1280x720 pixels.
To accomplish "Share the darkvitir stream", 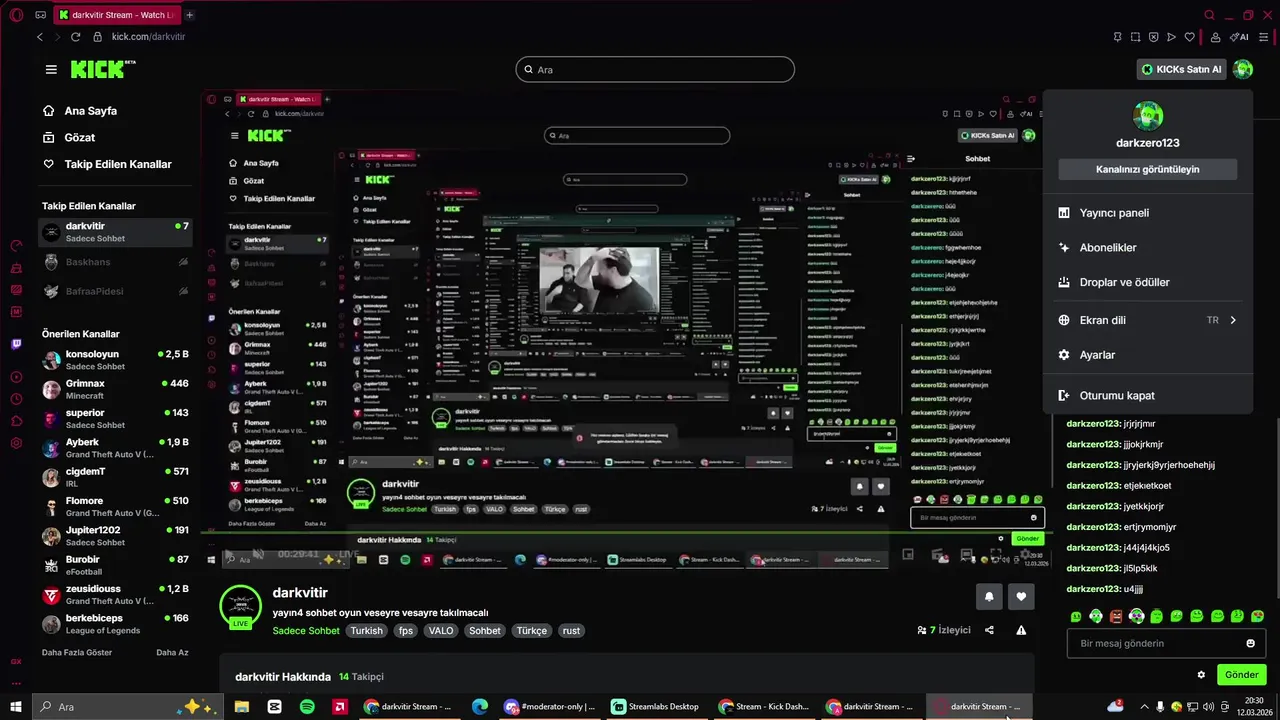I will [x=989, y=630].
